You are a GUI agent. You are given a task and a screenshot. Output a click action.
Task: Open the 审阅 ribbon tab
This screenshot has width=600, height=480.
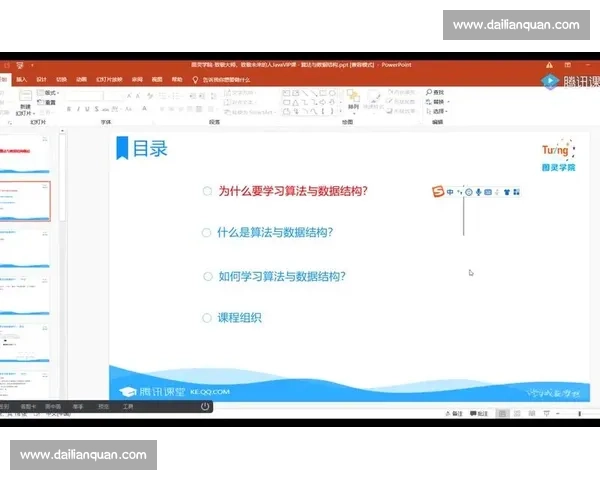click(137, 80)
